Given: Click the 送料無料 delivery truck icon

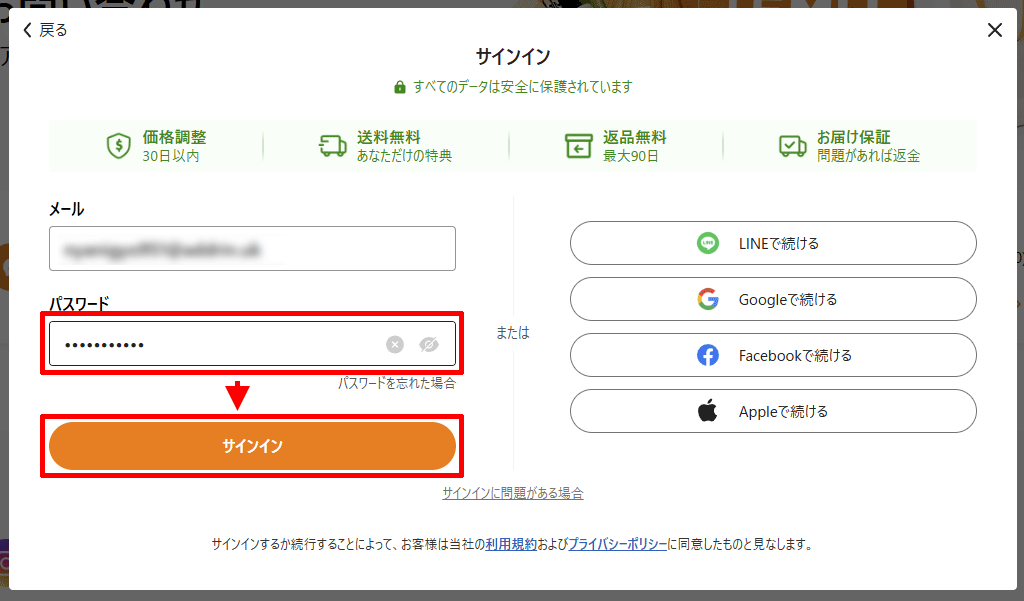Looking at the screenshot, I should [332, 145].
